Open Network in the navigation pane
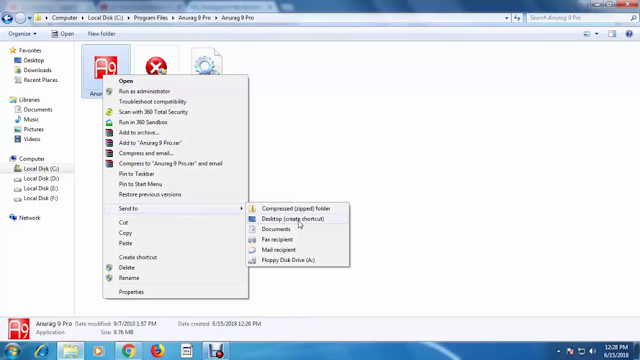 [x=29, y=218]
